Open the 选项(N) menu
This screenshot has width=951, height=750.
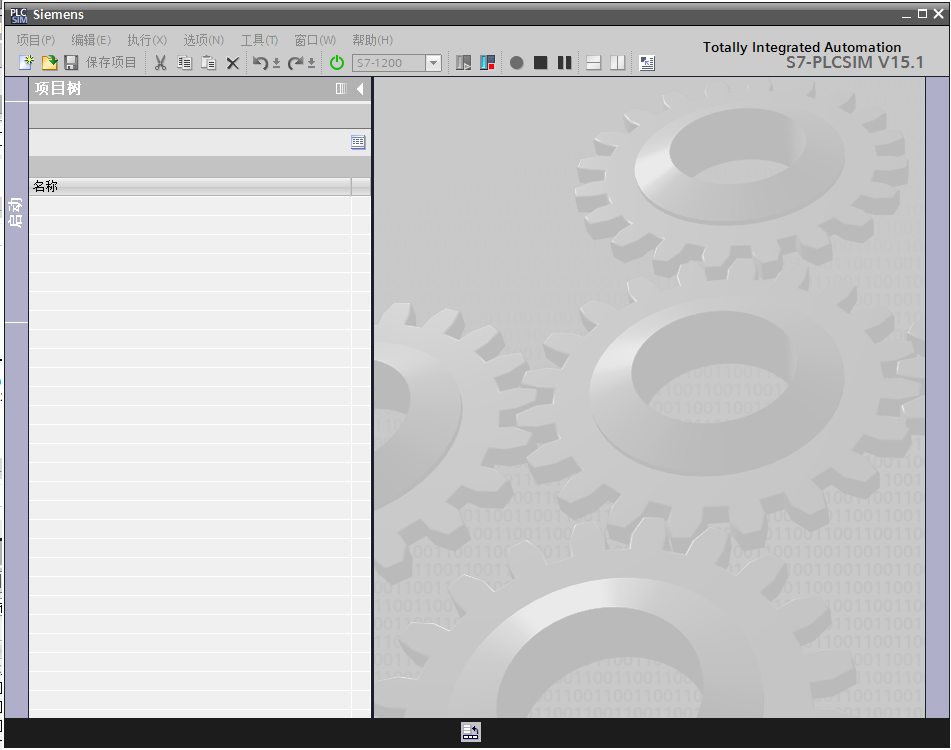203,40
